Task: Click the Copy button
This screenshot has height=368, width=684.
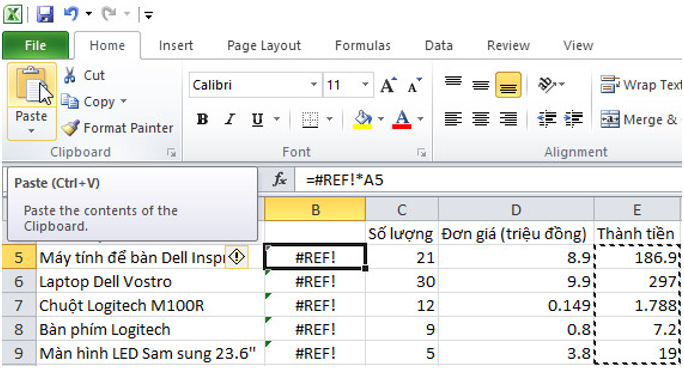Action: click(89, 102)
